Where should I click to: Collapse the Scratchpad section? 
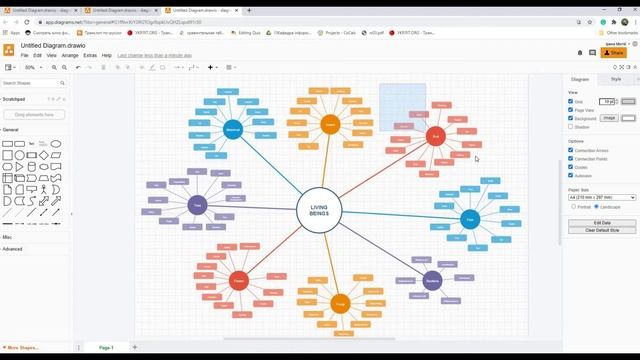click(x=13, y=99)
